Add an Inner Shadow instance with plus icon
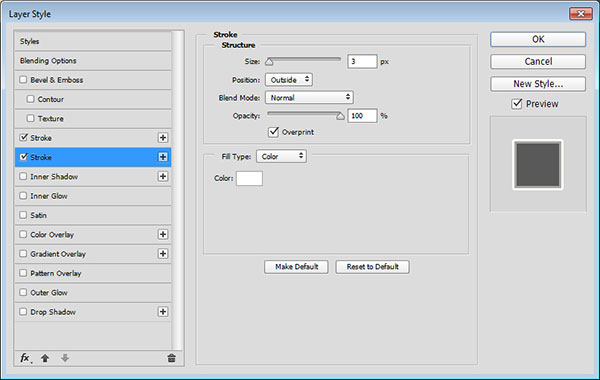Image resolution: width=600 pixels, height=380 pixels. (163, 176)
